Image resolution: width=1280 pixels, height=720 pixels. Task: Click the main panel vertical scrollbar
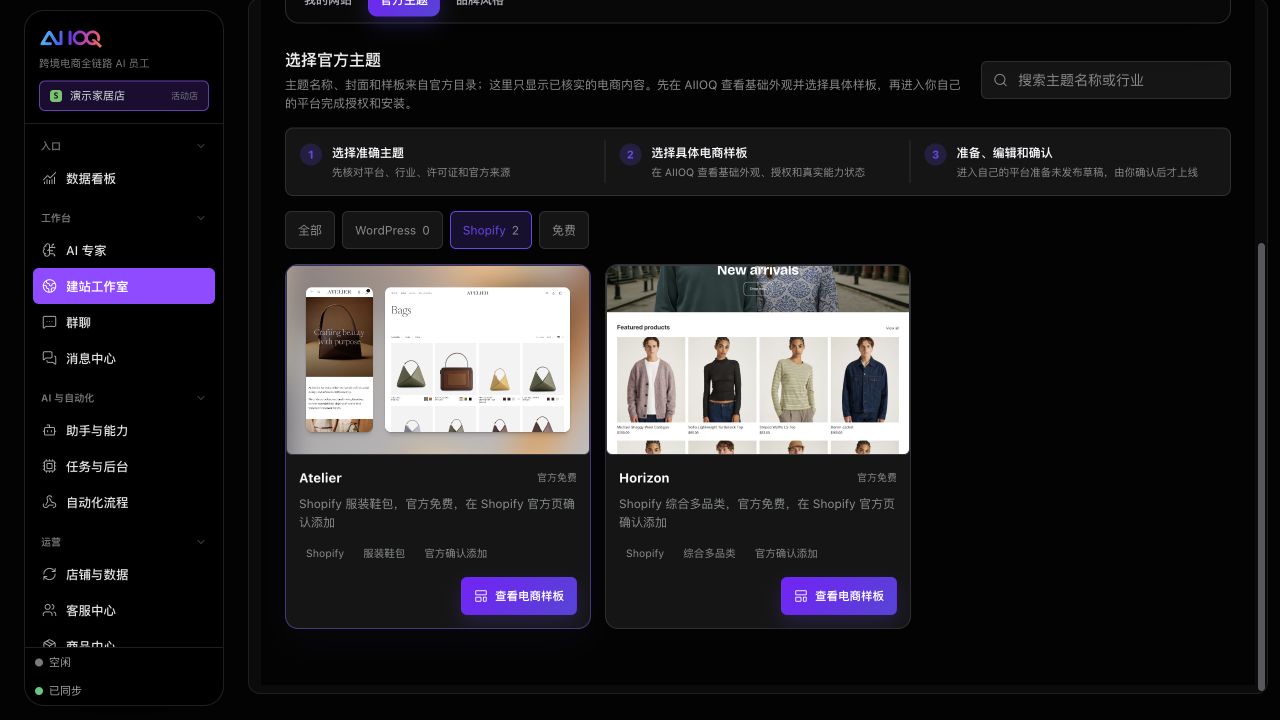click(x=1261, y=465)
